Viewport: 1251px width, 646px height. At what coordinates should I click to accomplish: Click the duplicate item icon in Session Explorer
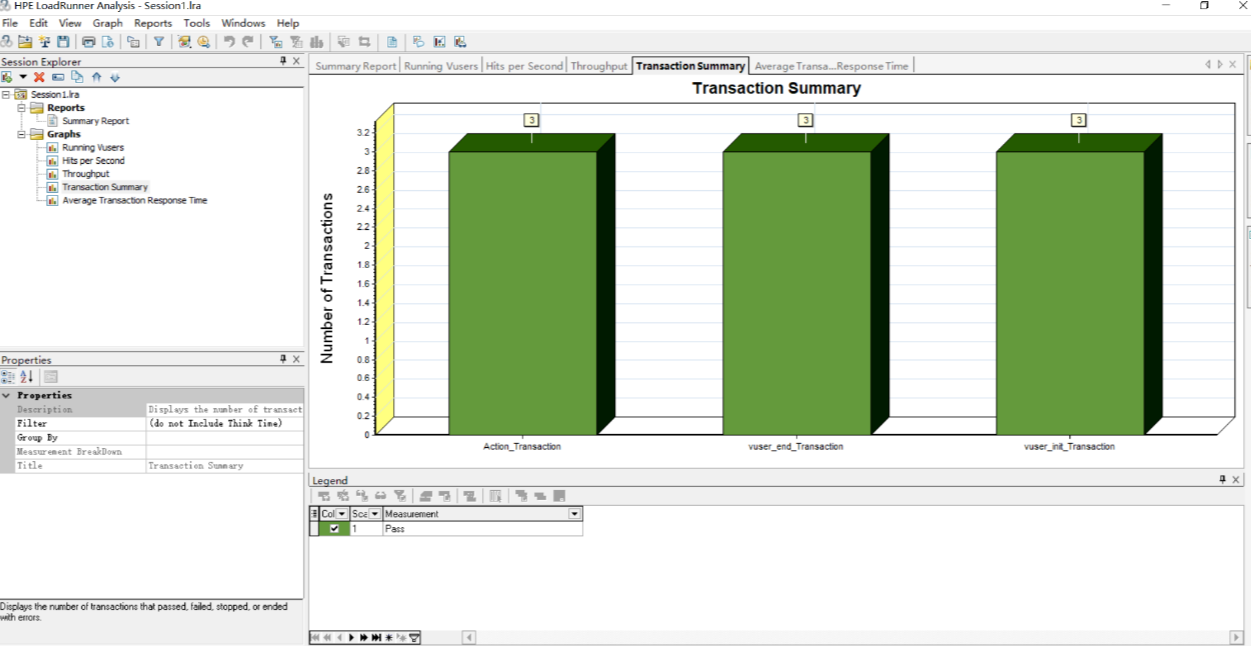click(77, 77)
